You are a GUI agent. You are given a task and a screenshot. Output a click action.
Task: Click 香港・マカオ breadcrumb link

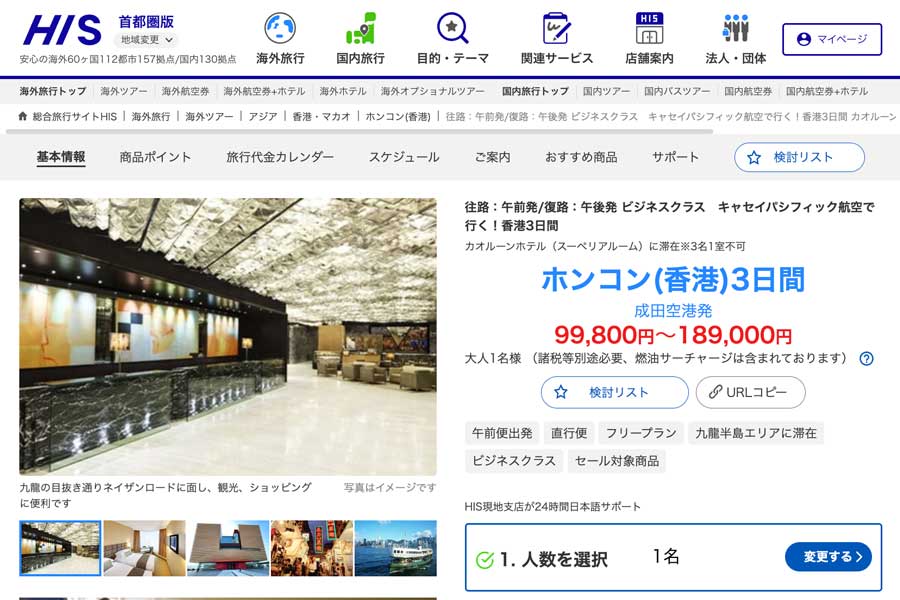[321, 117]
